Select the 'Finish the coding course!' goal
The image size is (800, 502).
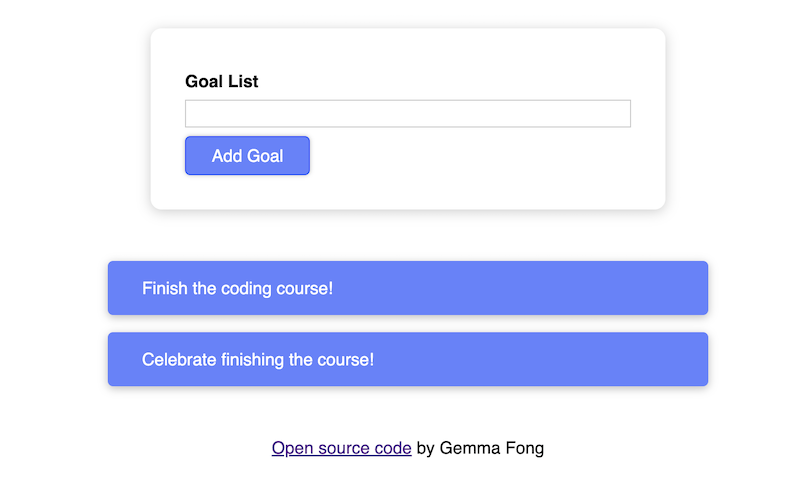(408, 288)
